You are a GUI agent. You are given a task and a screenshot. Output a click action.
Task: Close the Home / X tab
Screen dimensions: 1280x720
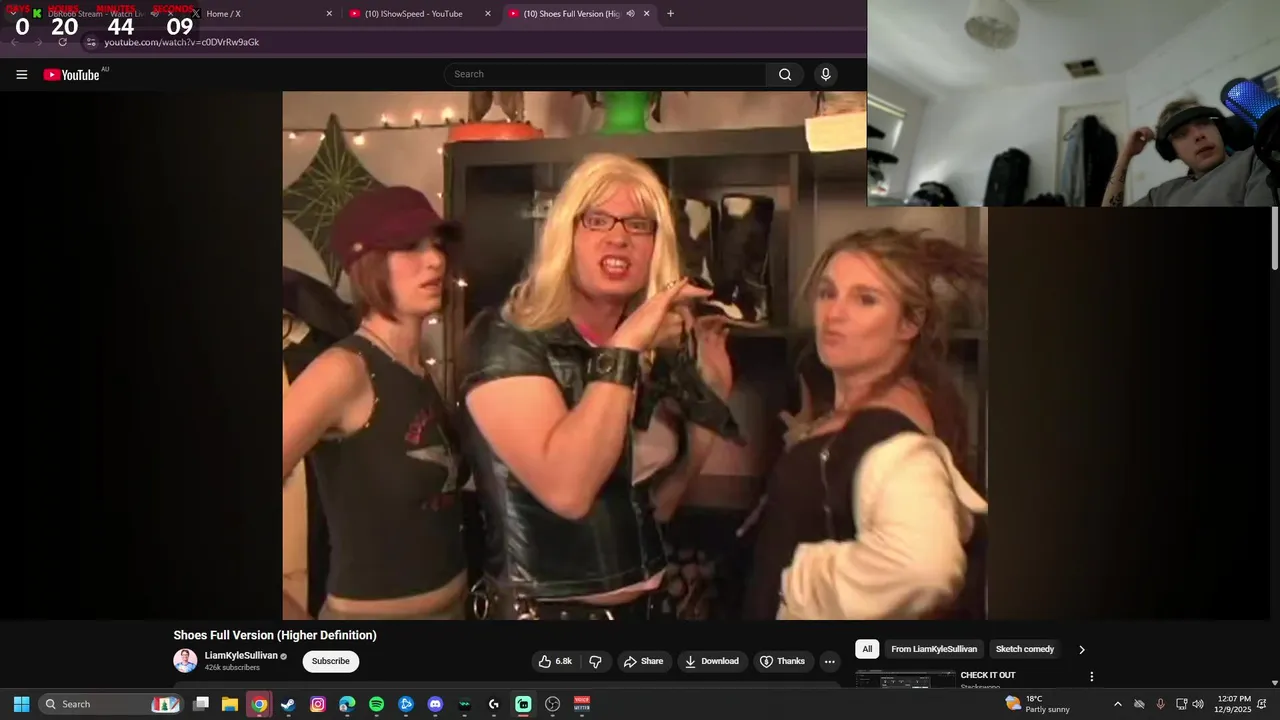pyautogui.click(x=329, y=14)
